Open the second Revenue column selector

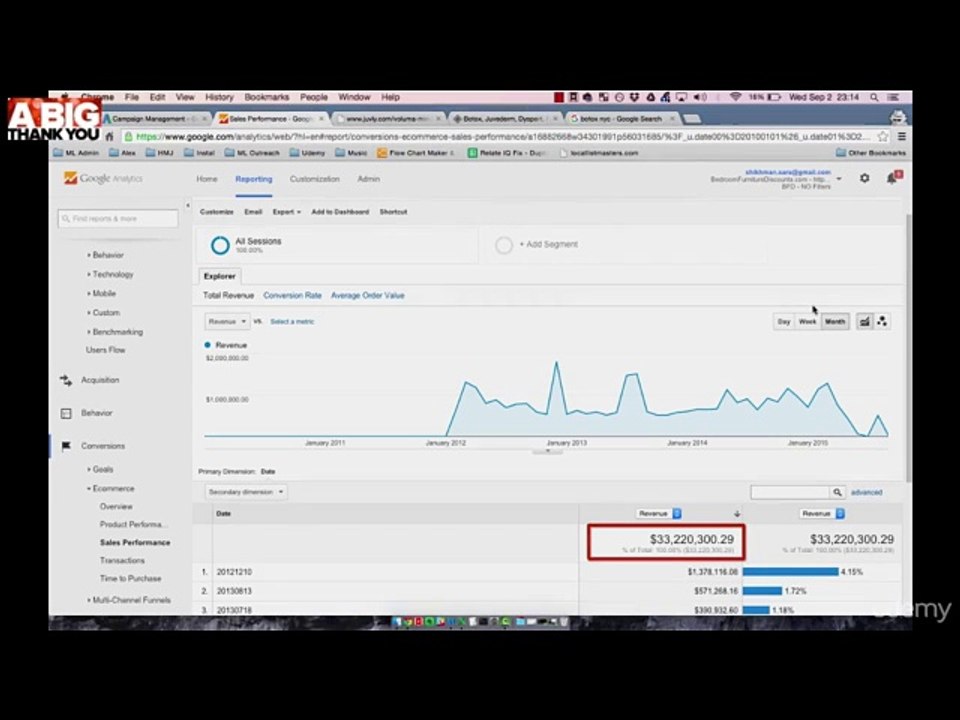(x=822, y=514)
